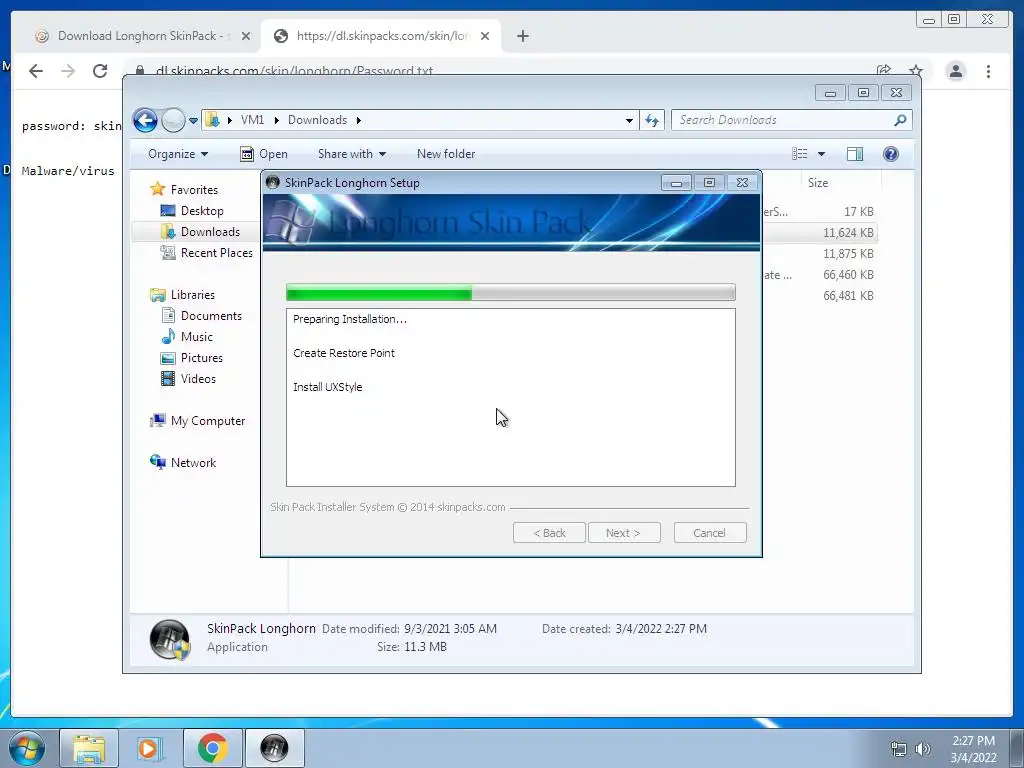The height and width of the screenshot is (768, 1024).
Task: Open the view options dropdown arrow
Action: [x=822, y=154]
